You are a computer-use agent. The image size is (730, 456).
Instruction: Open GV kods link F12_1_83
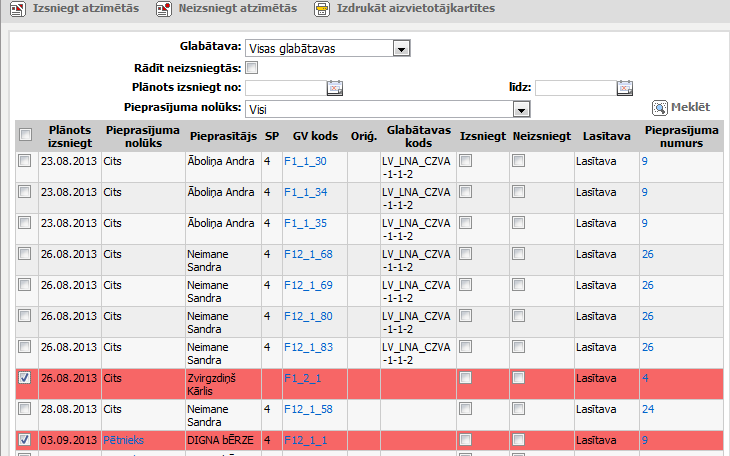pos(308,347)
